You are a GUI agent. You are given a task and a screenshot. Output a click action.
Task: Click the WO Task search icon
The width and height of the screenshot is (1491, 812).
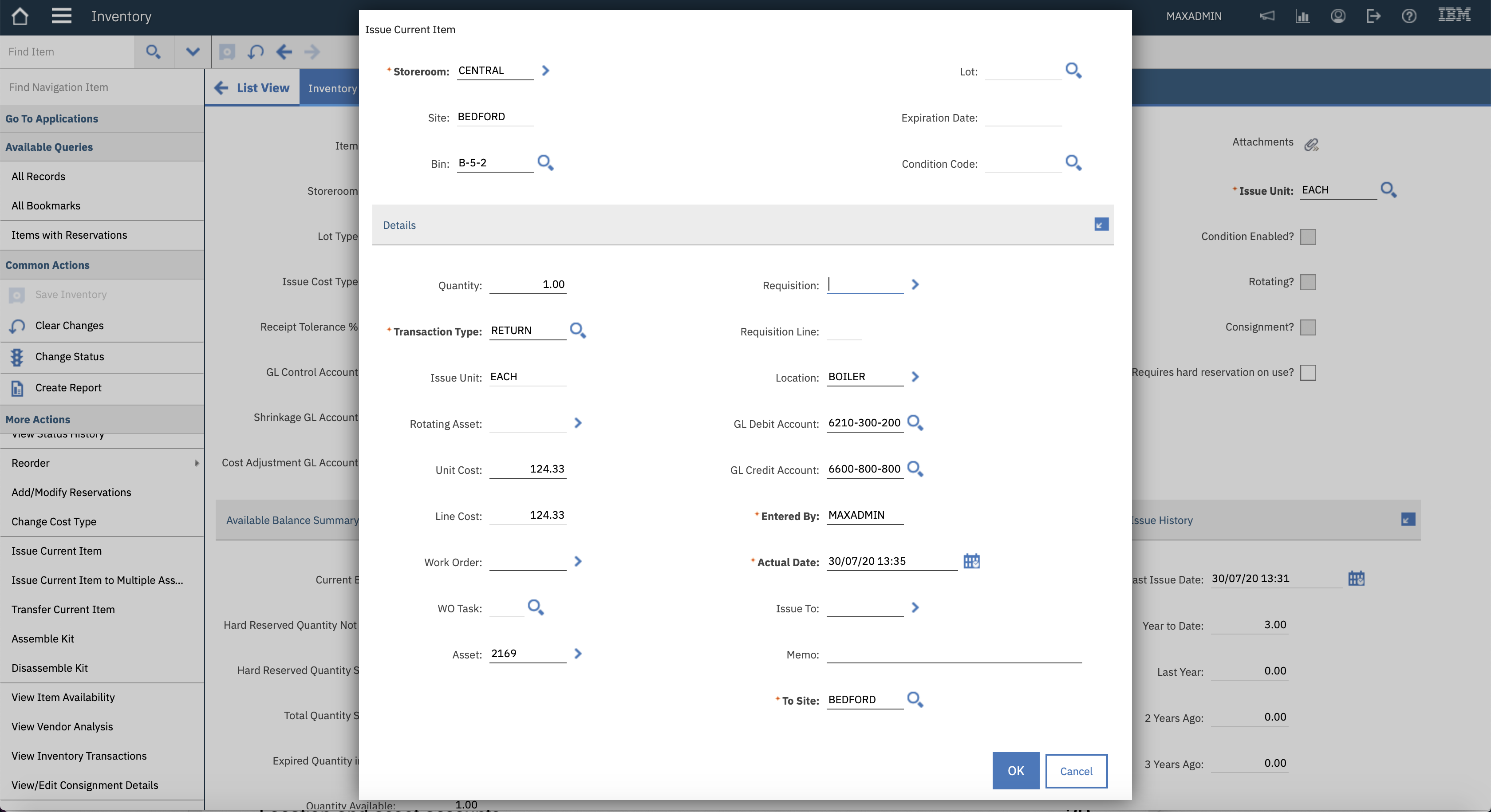(x=536, y=607)
